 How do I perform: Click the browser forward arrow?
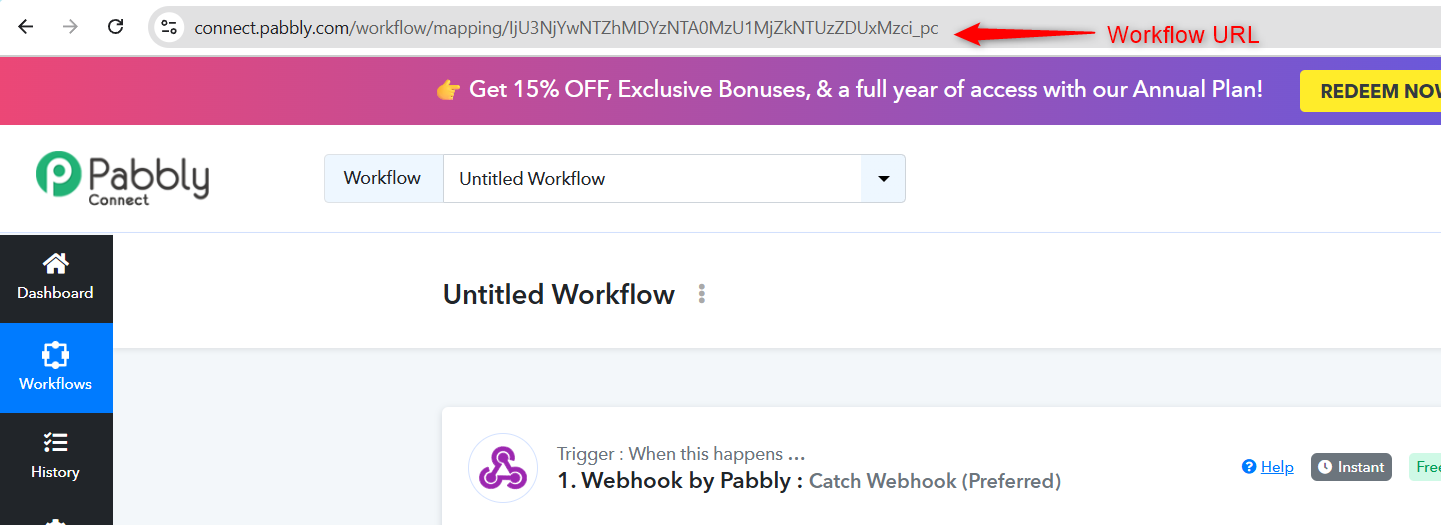(70, 27)
